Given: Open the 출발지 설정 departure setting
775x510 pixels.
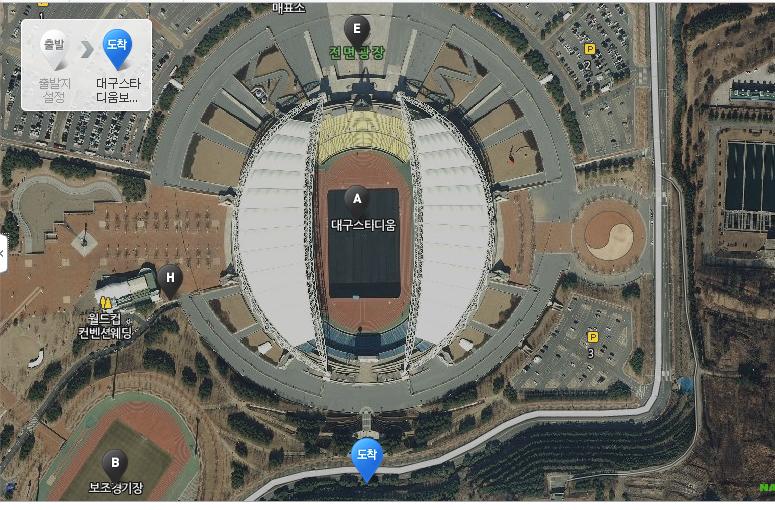Looking at the screenshot, I should point(54,90).
